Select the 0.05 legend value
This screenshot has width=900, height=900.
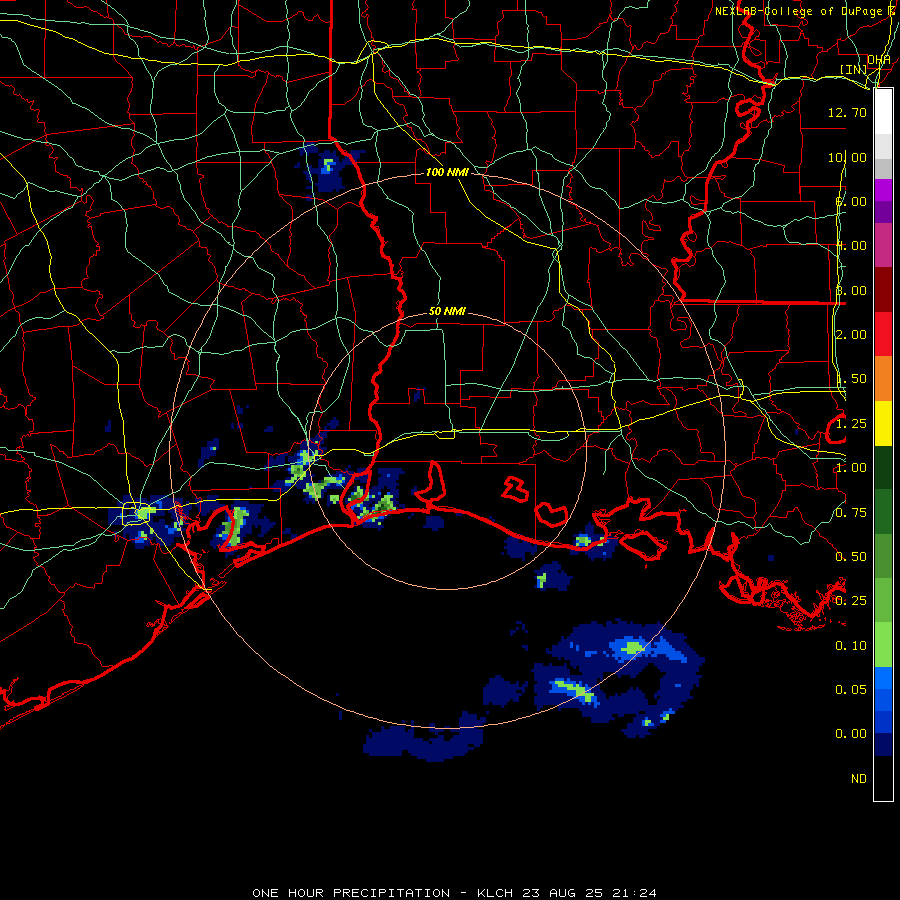point(851,690)
